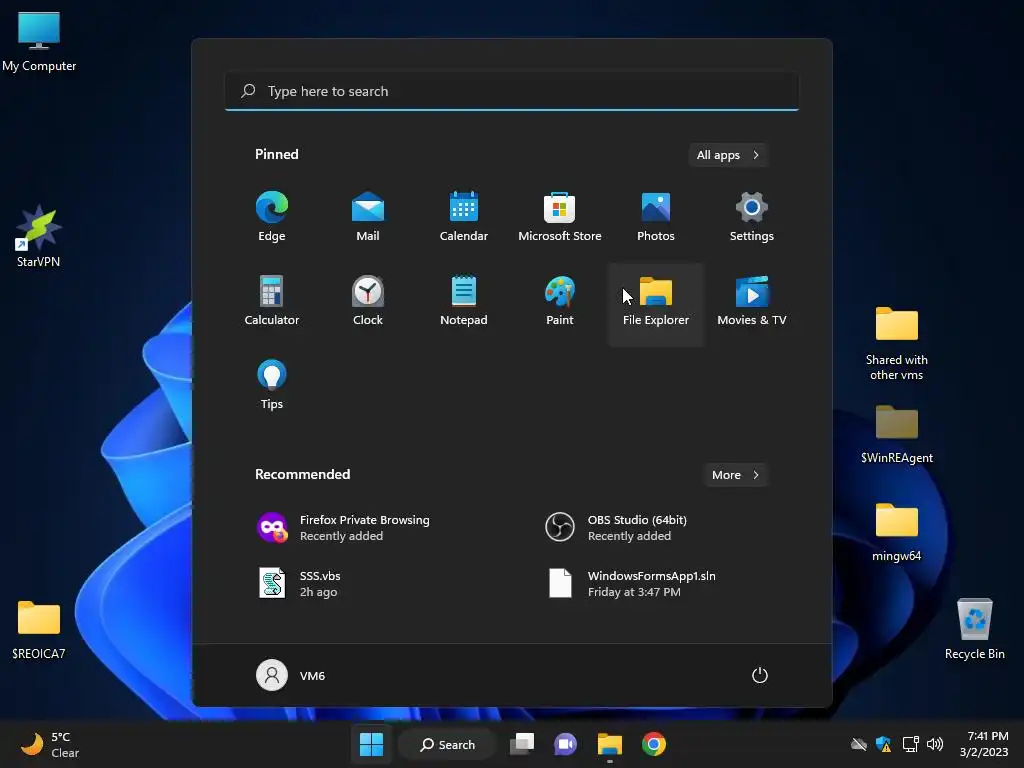Click the OneDrive cloud tray icon

[859, 744]
